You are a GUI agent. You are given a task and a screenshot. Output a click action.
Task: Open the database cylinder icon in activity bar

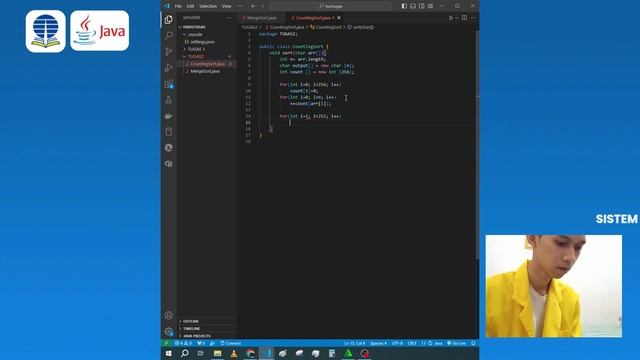169,132
